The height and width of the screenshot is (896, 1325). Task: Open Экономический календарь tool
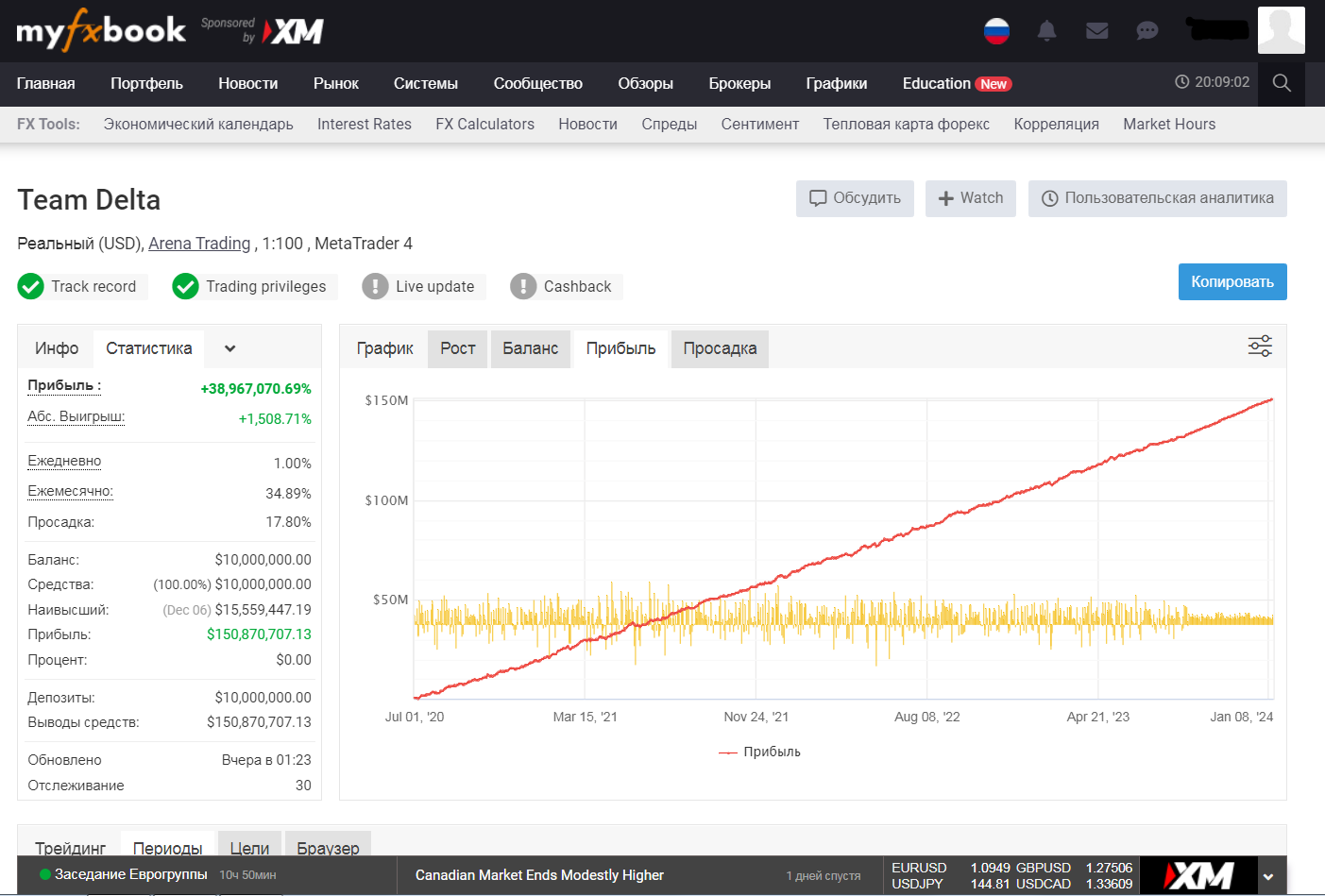pos(198,125)
